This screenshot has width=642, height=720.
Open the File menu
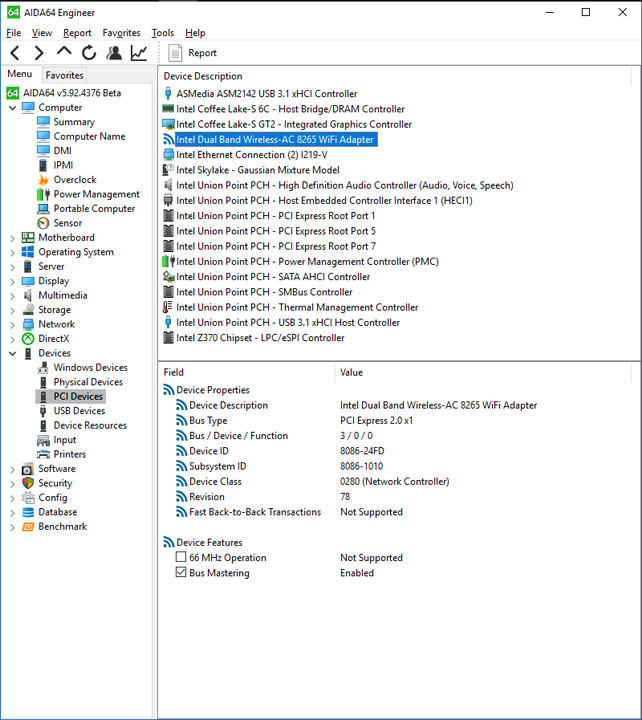[14, 33]
